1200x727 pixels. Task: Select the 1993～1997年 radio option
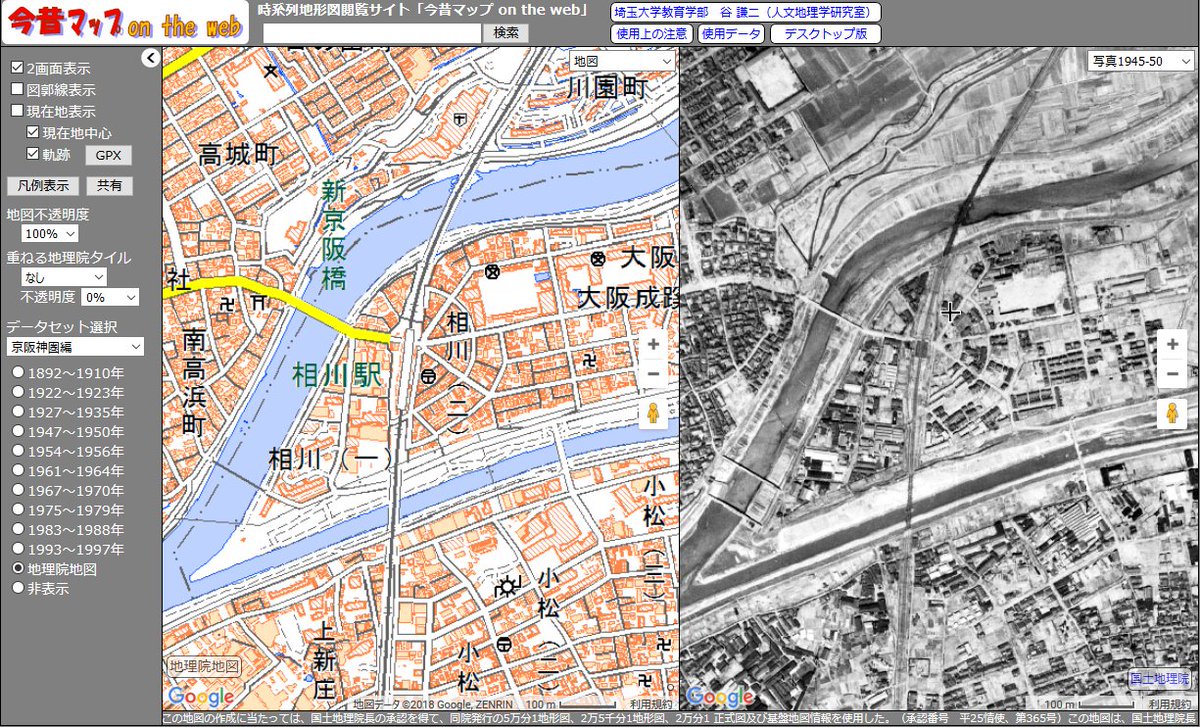pos(17,549)
